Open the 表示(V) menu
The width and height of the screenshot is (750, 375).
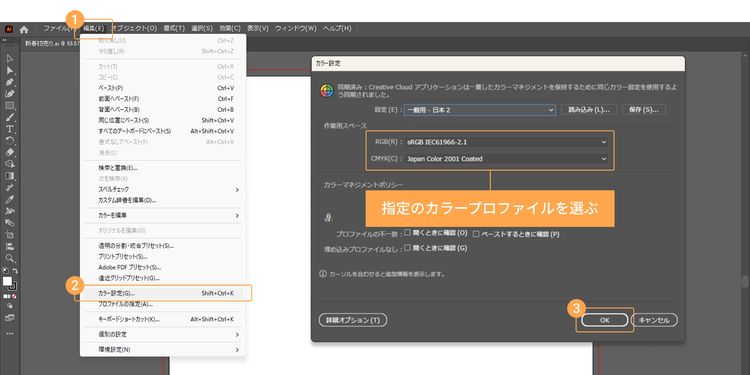[x=258, y=29]
